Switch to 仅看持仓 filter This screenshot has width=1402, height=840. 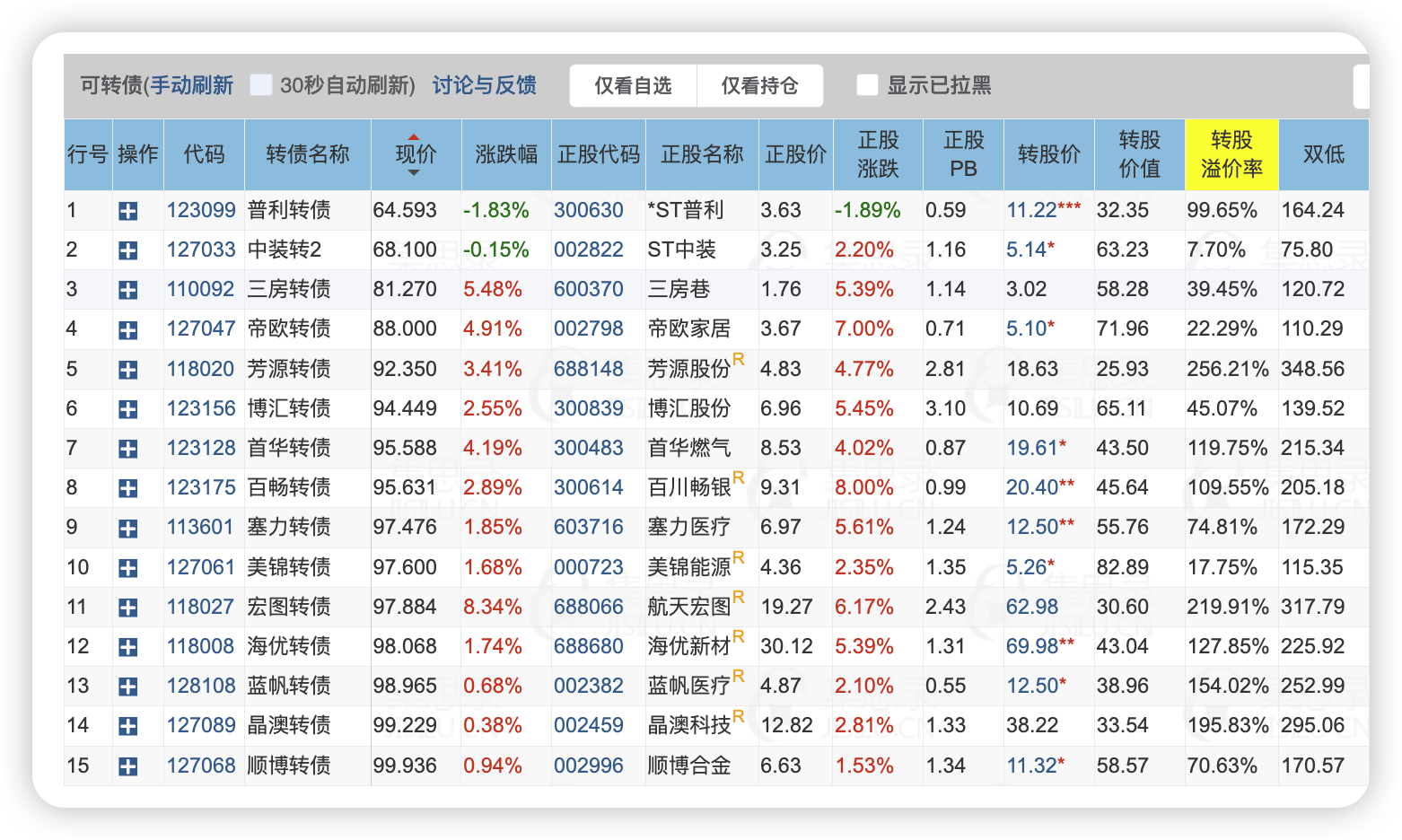point(760,85)
